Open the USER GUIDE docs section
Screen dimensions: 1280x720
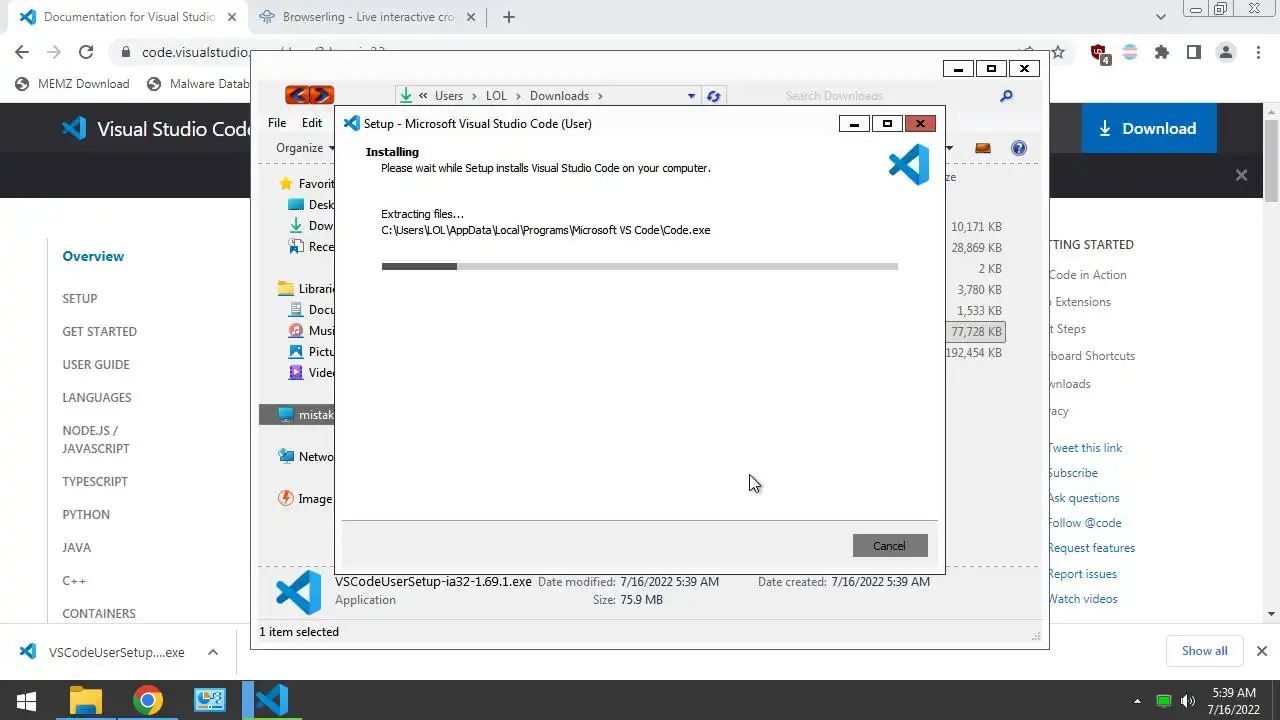pos(96,364)
